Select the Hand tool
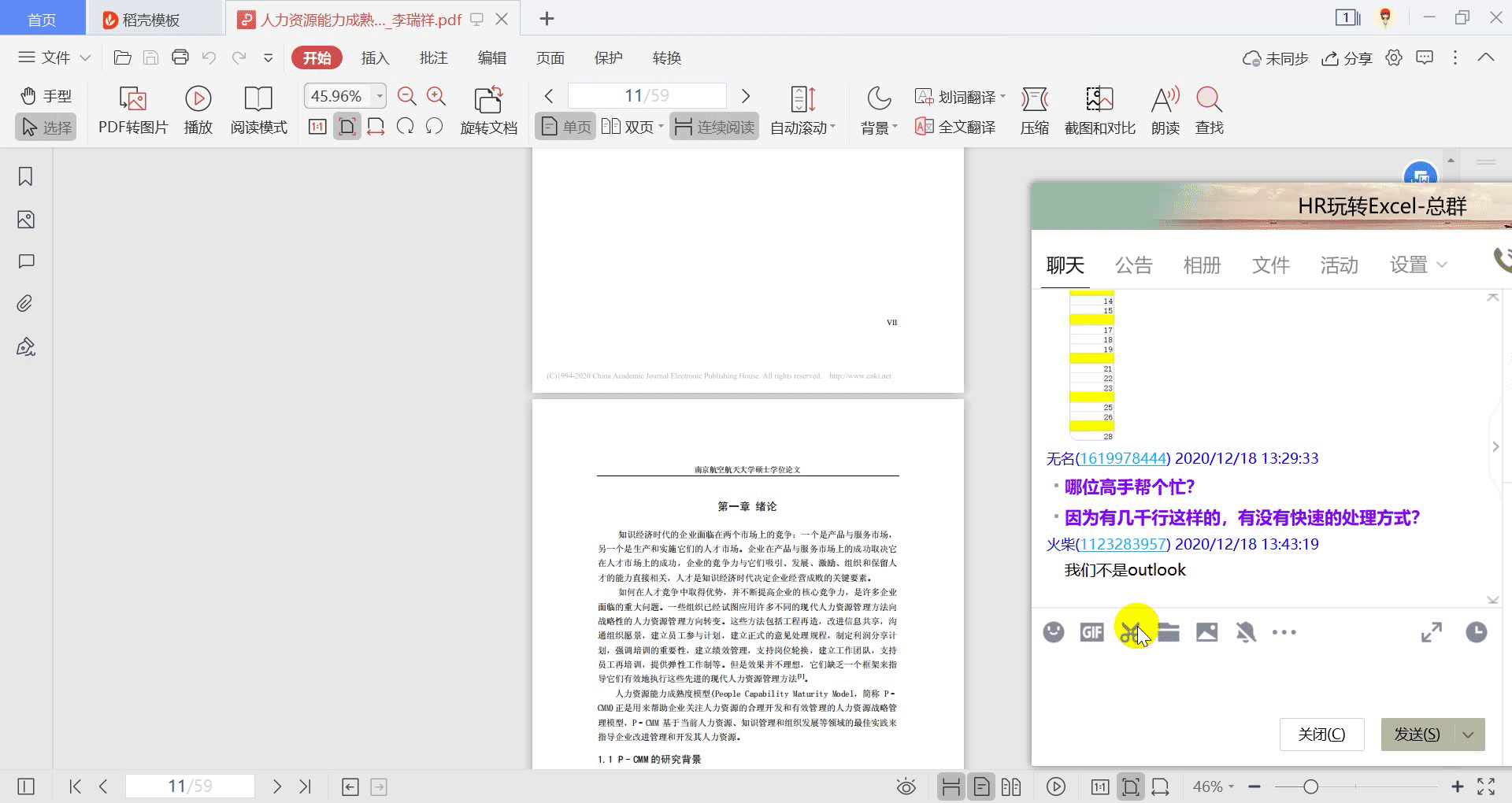This screenshot has height=803, width=1512. [46, 96]
